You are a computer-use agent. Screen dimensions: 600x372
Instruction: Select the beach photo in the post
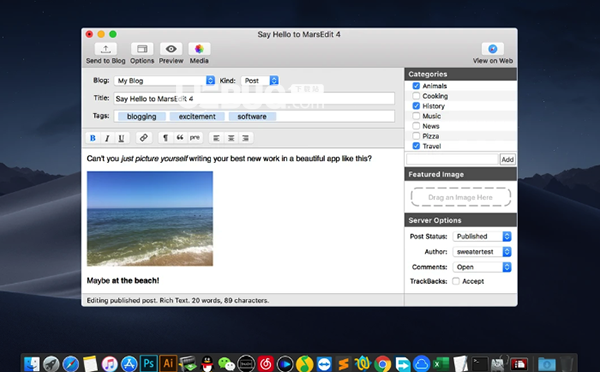(x=150, y=219)
